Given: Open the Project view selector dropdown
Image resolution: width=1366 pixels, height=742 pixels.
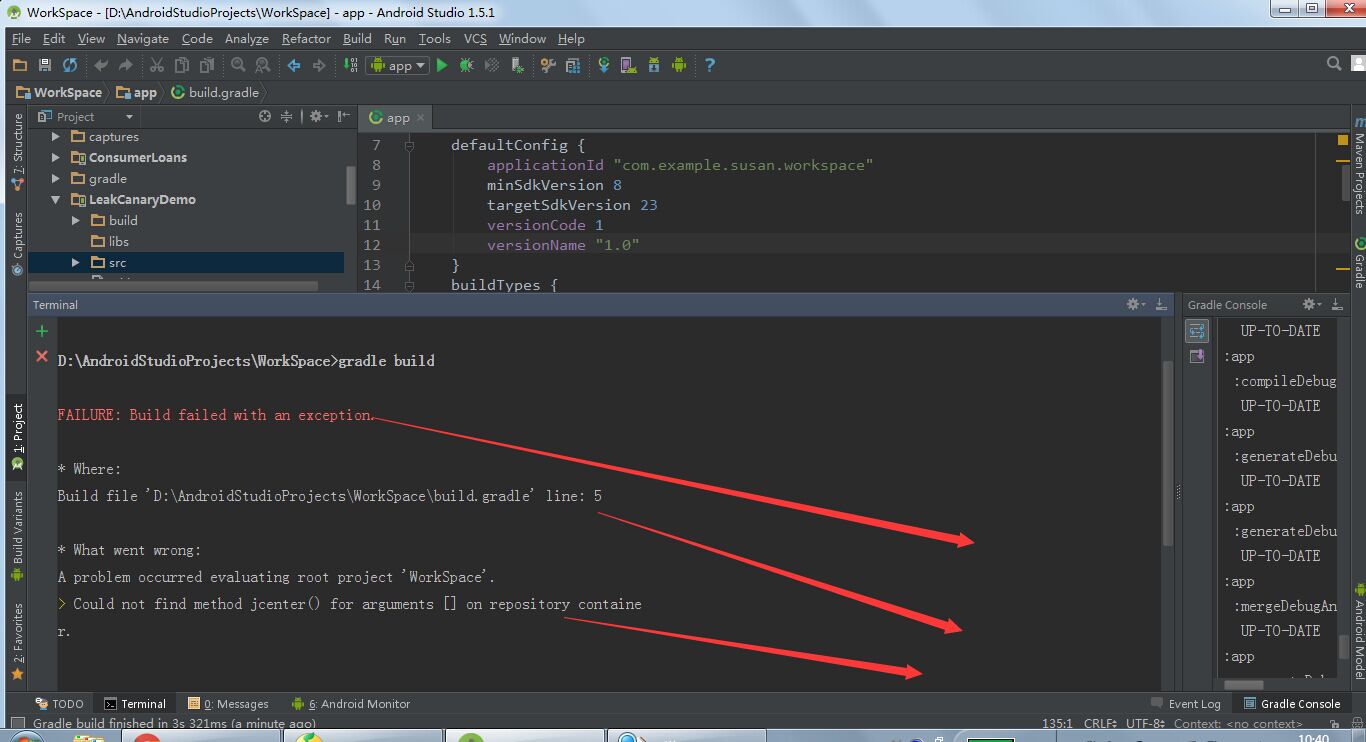Looking at the screenshot, I should 85,116.
